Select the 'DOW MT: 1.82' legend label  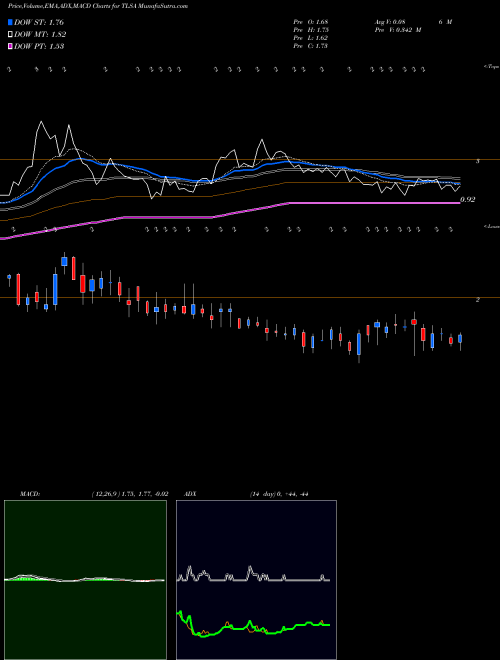click(40, 35)
